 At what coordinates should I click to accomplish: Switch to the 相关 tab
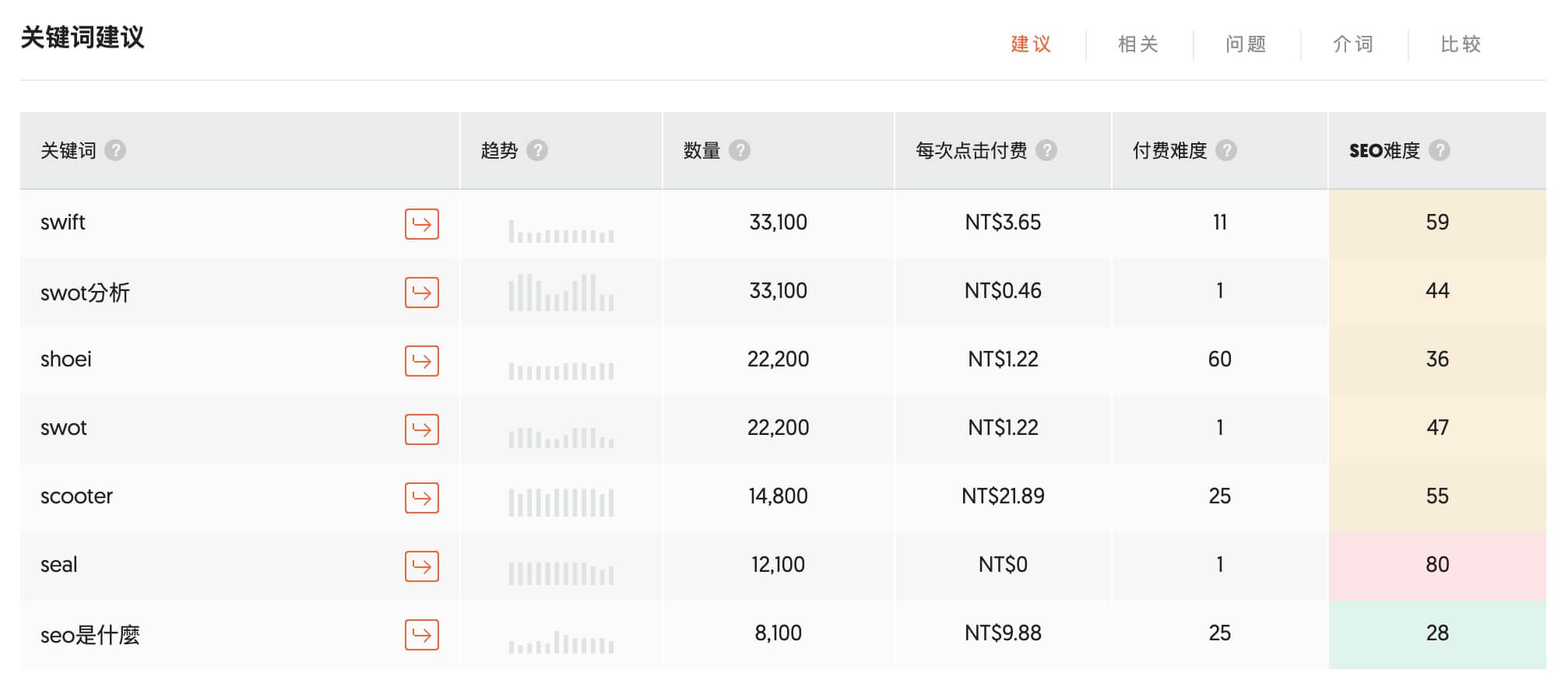click(x=1138, y=44)
